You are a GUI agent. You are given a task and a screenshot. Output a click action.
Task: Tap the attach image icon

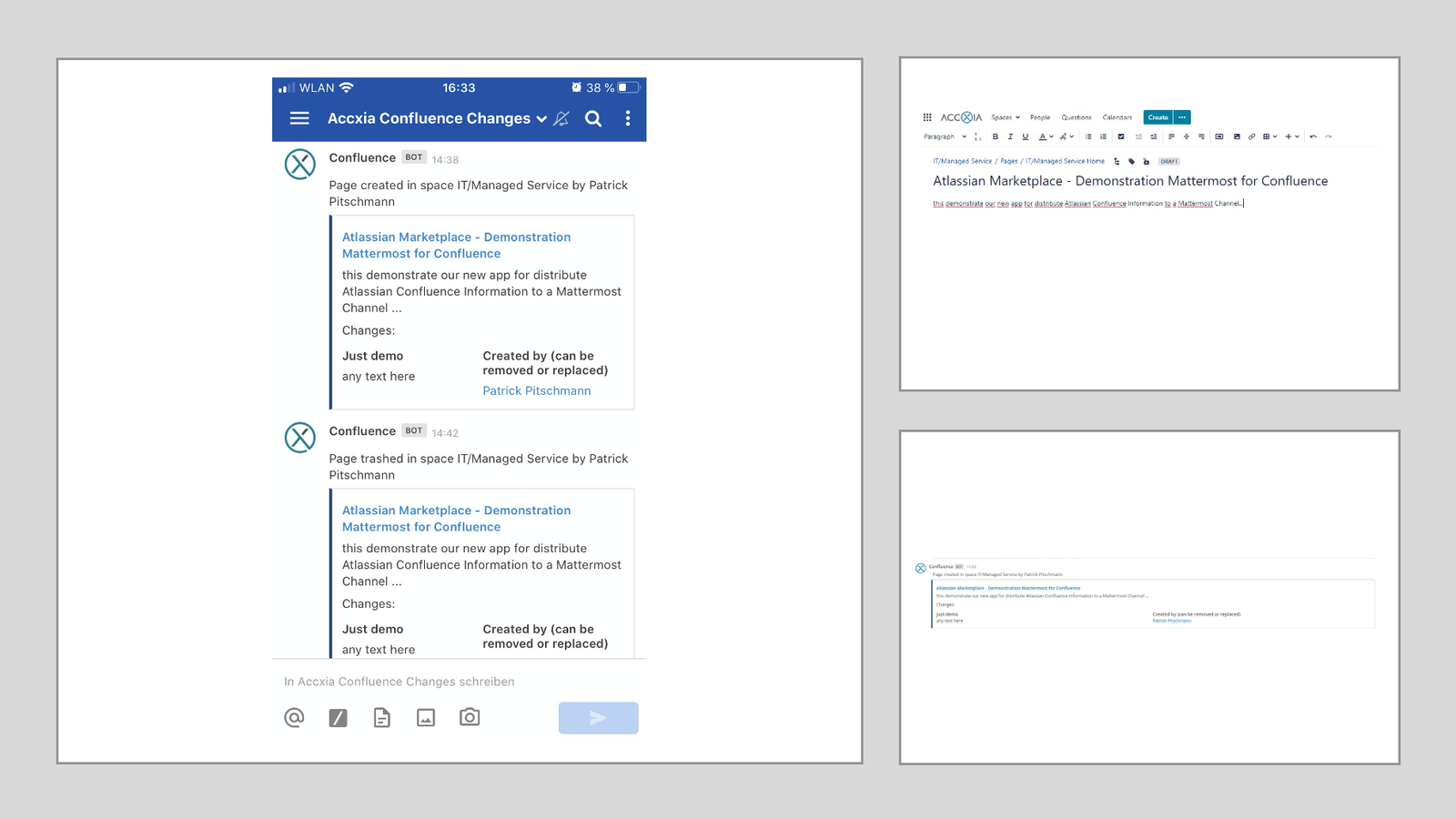(426, 718)
